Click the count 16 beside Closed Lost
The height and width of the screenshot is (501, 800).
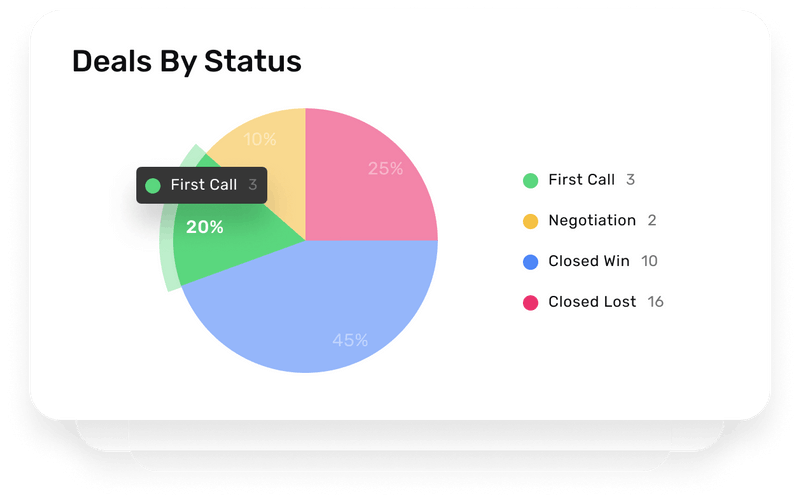click(655, 301)
